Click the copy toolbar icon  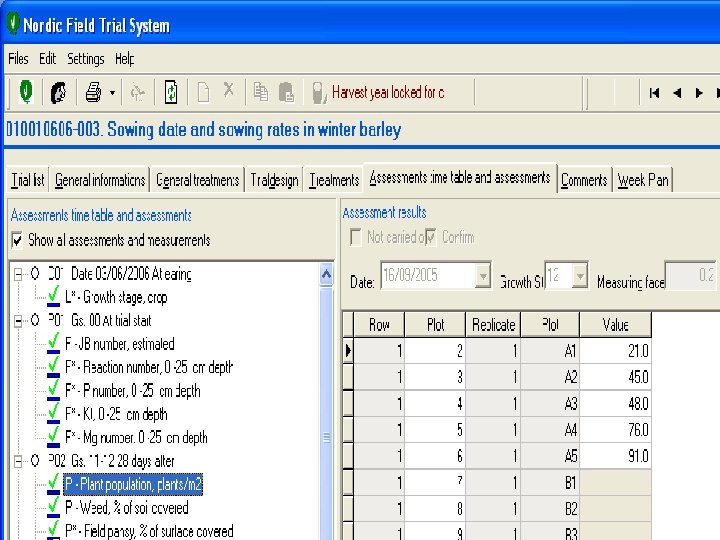tap(261, 92)
